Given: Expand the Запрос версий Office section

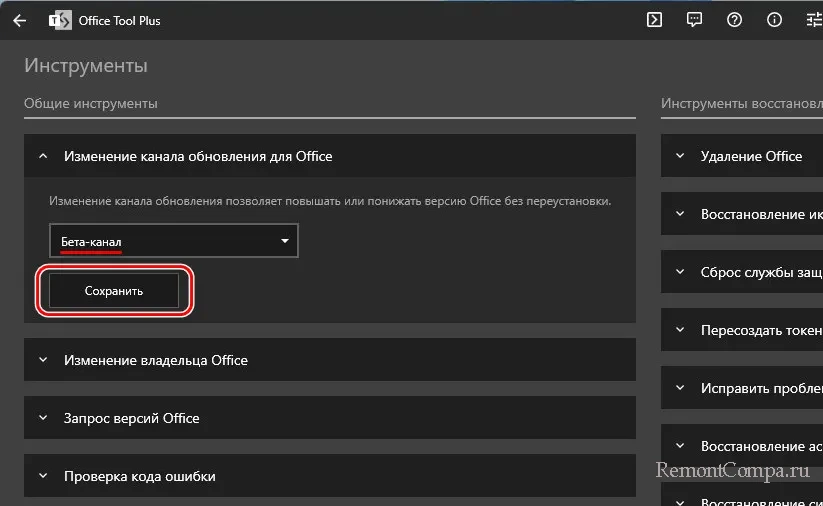Looking at the screenshot, I should pos(42,418).
